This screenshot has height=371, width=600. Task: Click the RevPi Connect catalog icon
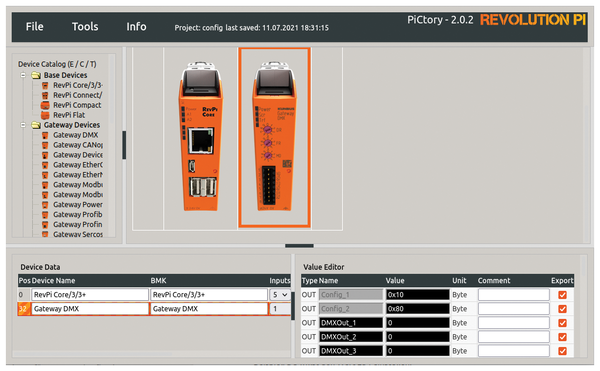tap(45, 95)
